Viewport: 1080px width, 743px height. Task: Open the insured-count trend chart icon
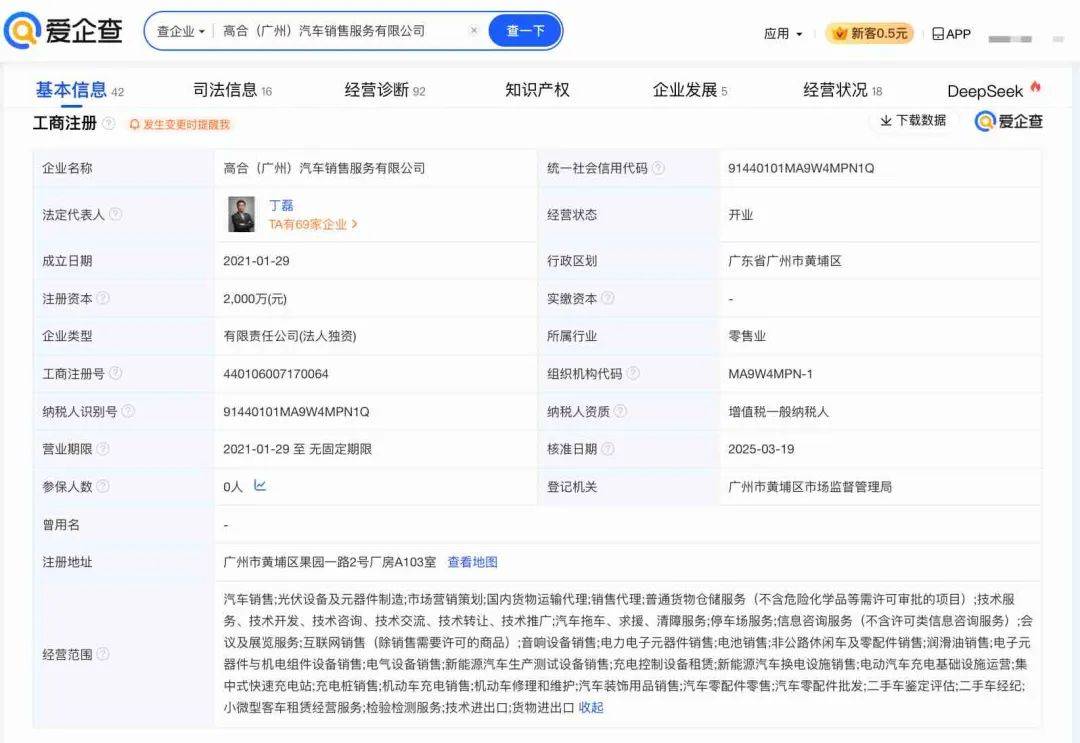pos(260,485)
